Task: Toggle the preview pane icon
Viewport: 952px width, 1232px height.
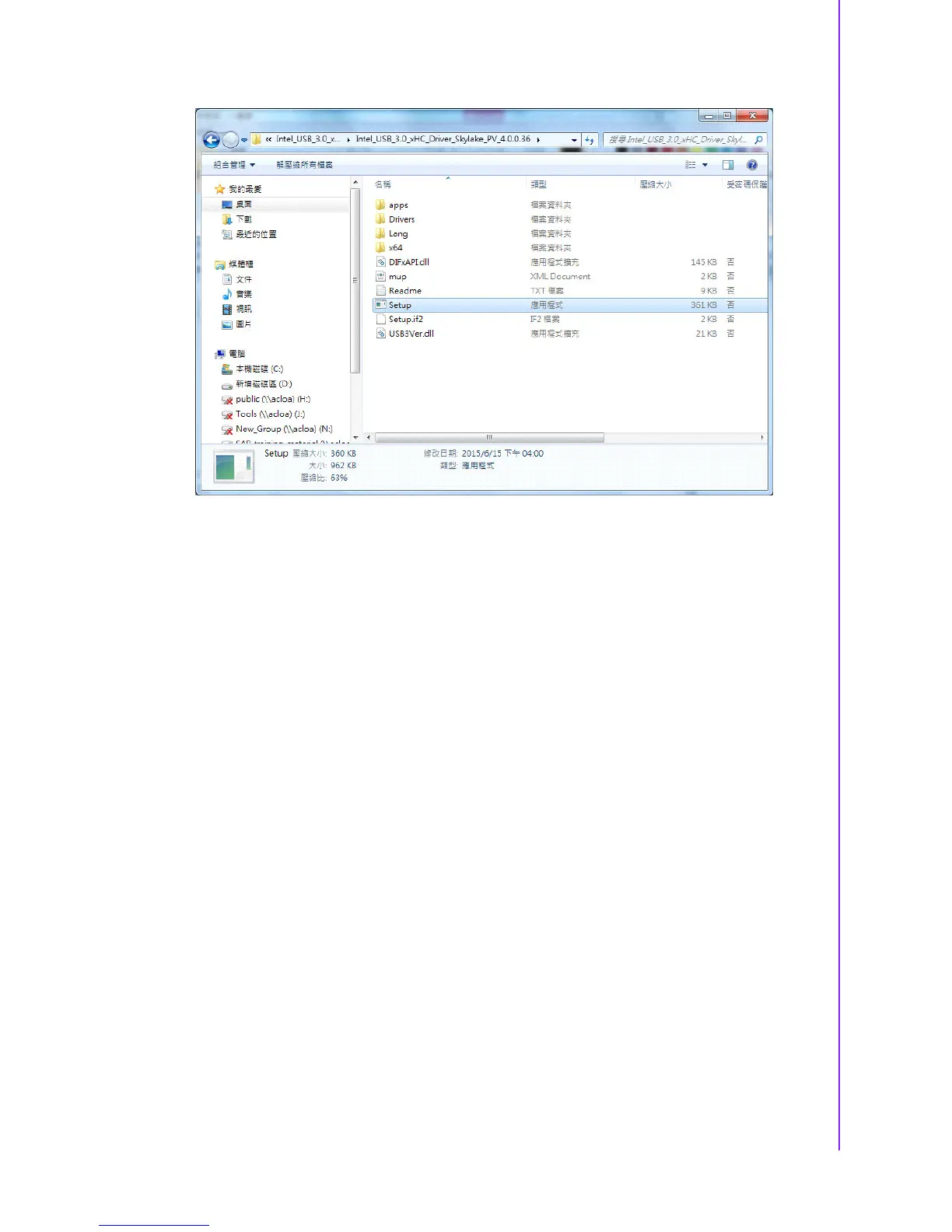Action: 728,165
